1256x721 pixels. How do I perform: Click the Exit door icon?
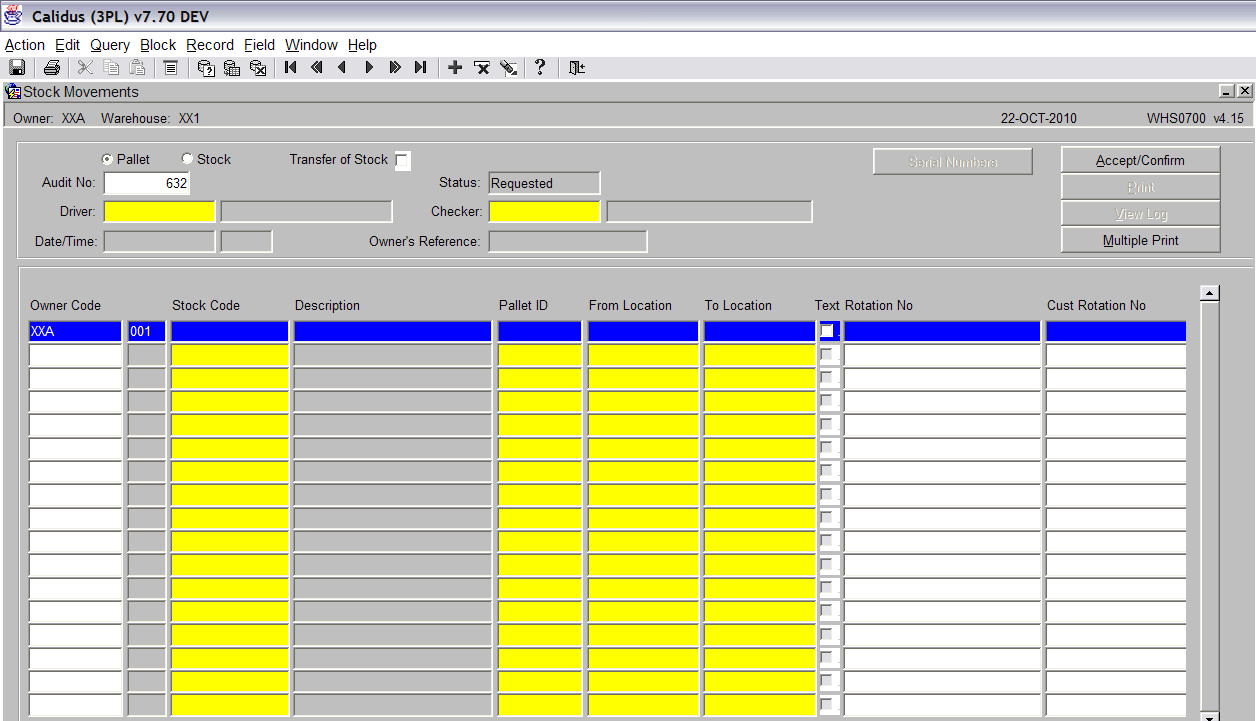(577, 68)
